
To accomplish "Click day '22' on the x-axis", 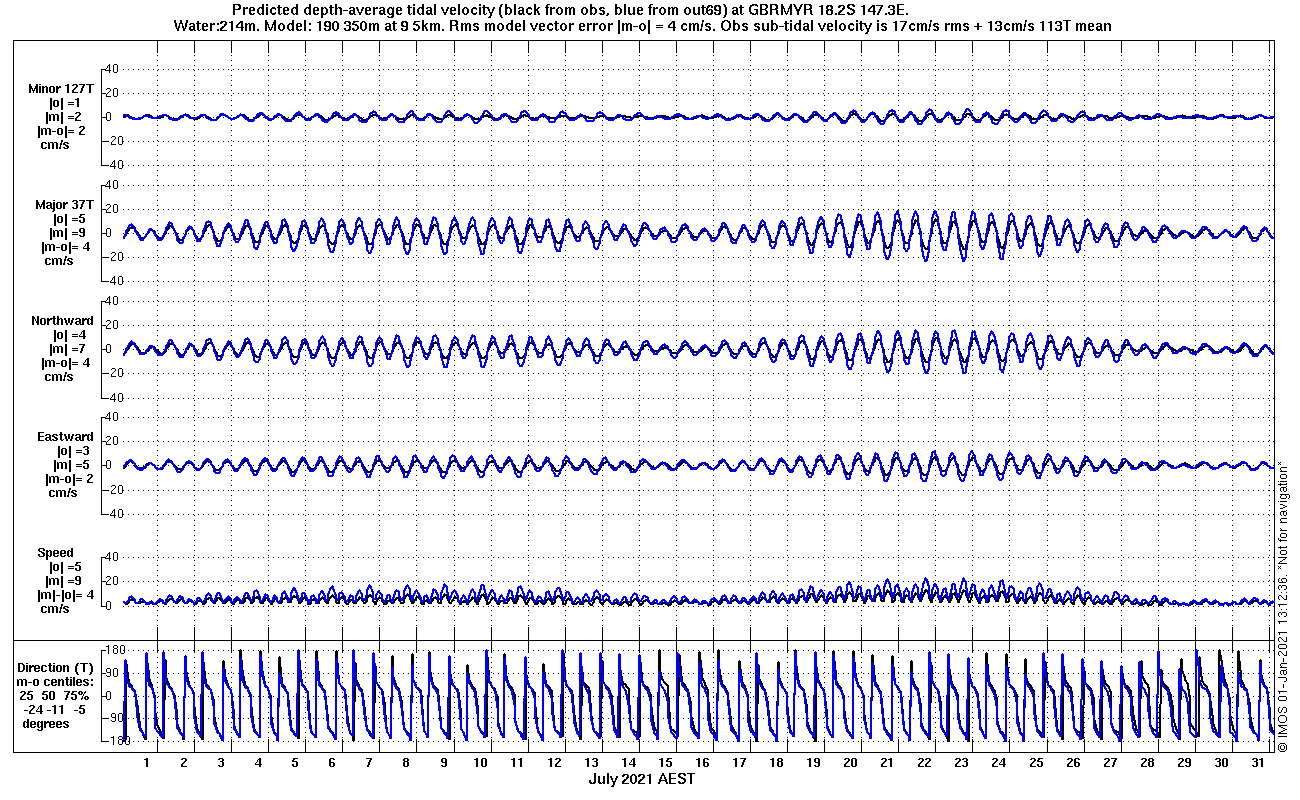I will pos(924,763).
